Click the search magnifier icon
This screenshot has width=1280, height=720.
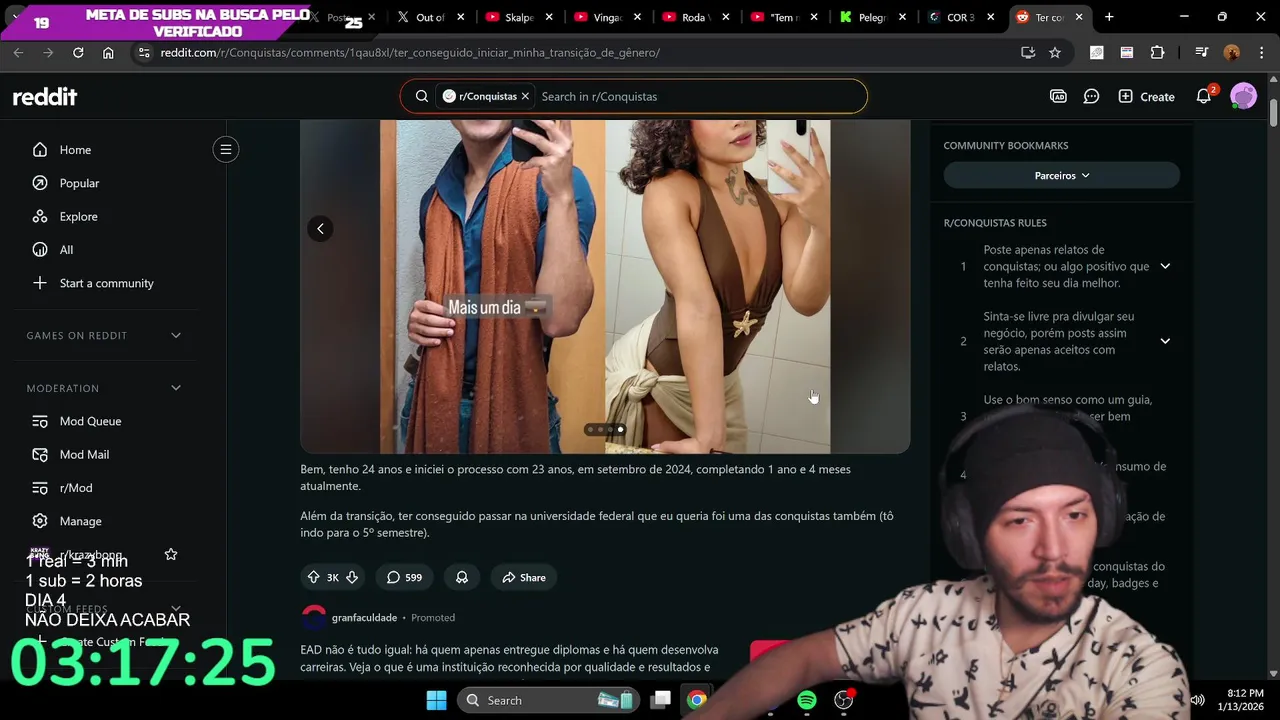point(422,96)
